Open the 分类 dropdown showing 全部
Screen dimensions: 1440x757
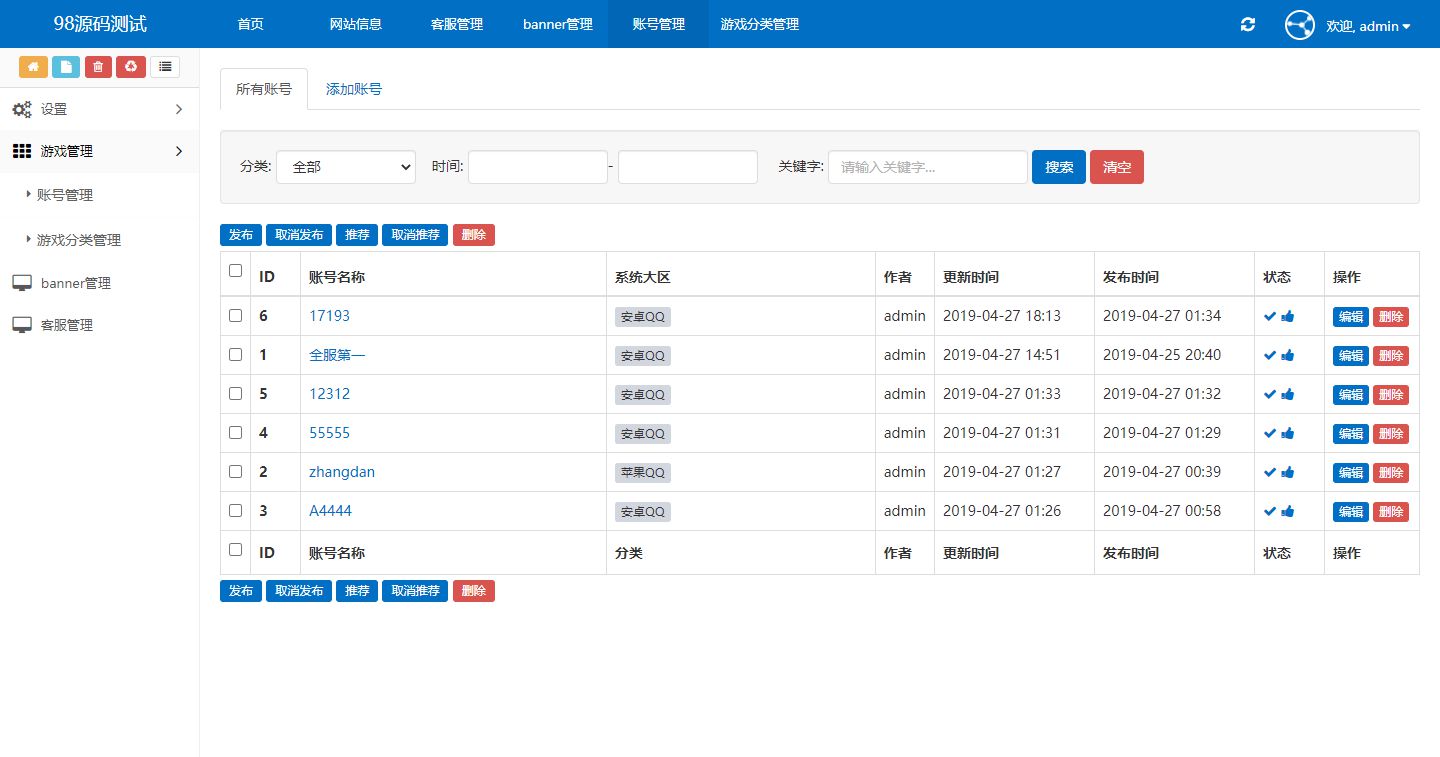point(345,167)
